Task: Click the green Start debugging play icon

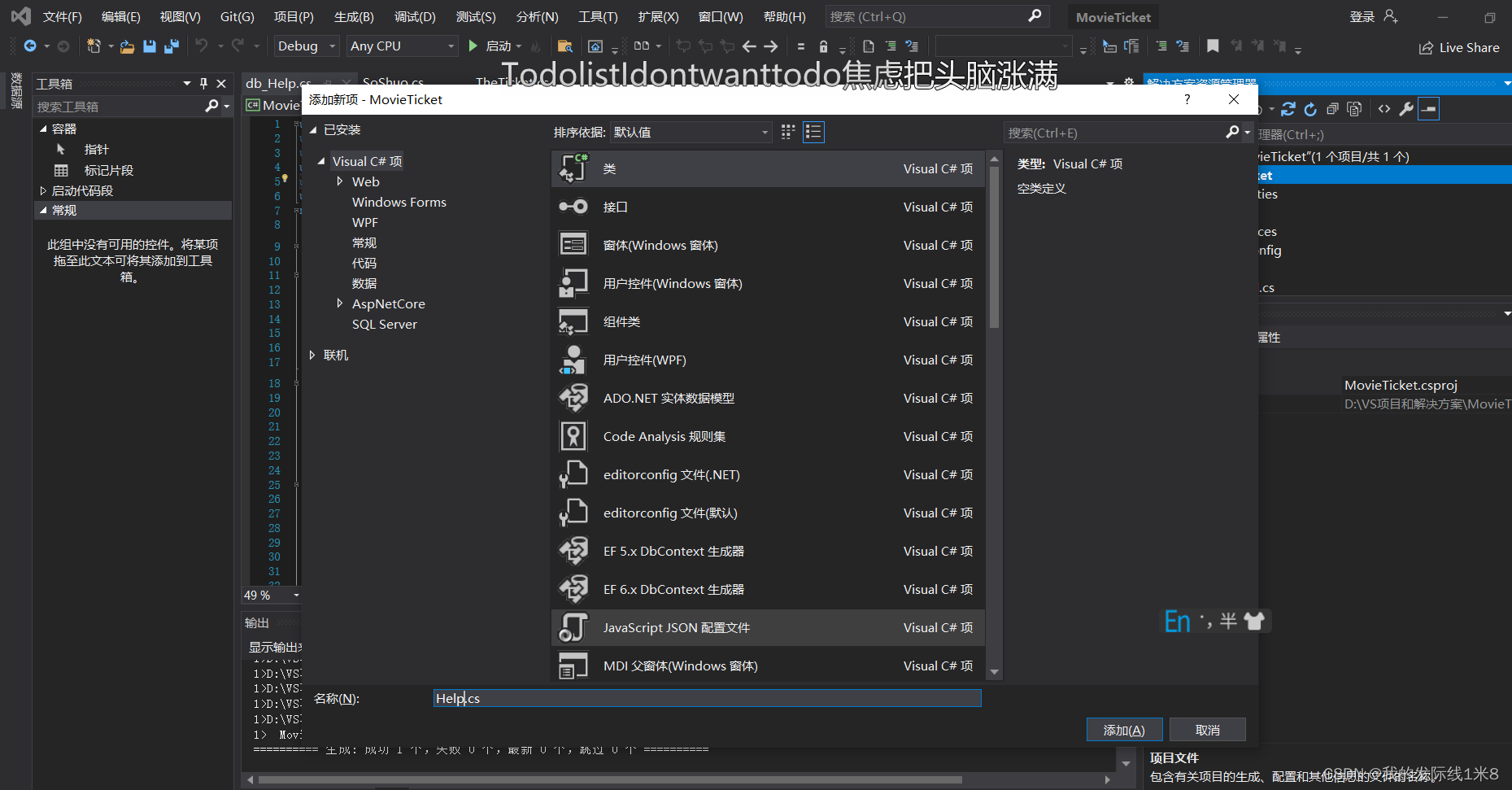Action: (473, 46)
